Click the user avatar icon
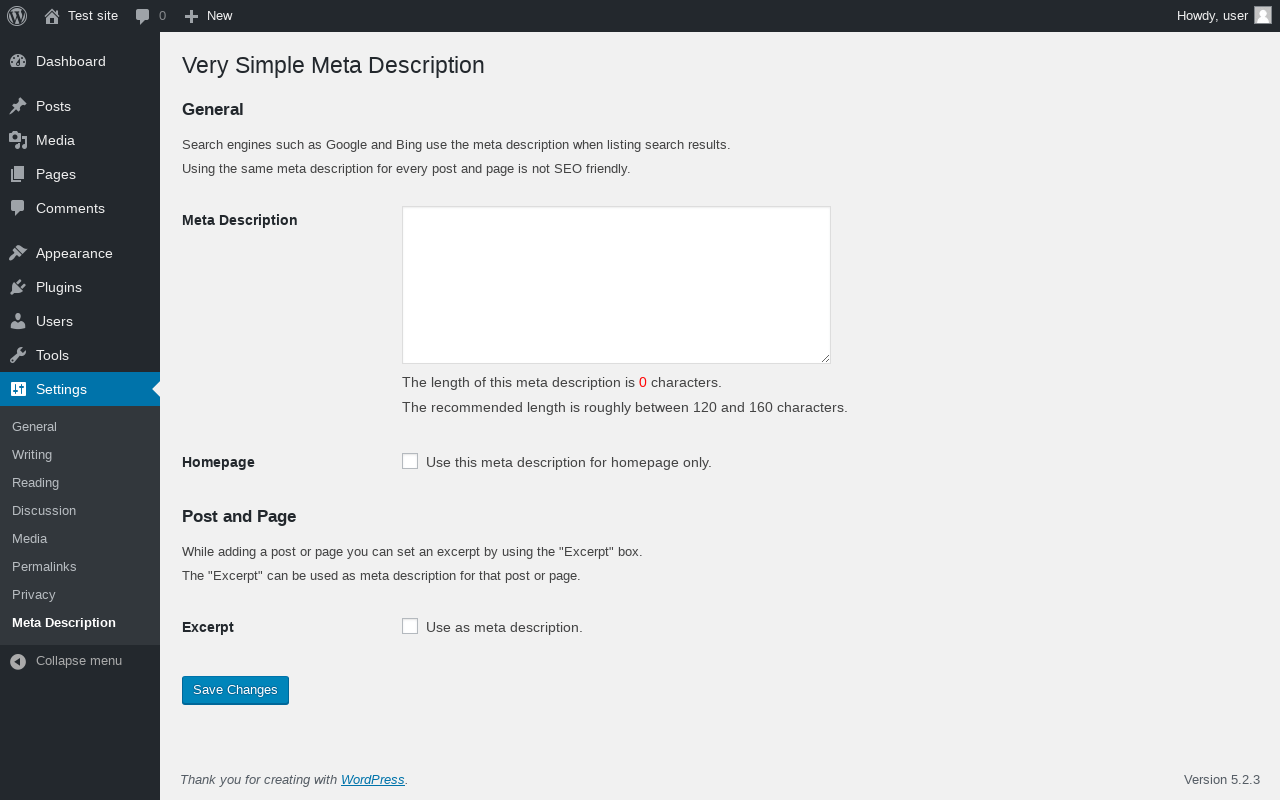Screen dimensions: 1280x800 click(x=1263, y=15)
